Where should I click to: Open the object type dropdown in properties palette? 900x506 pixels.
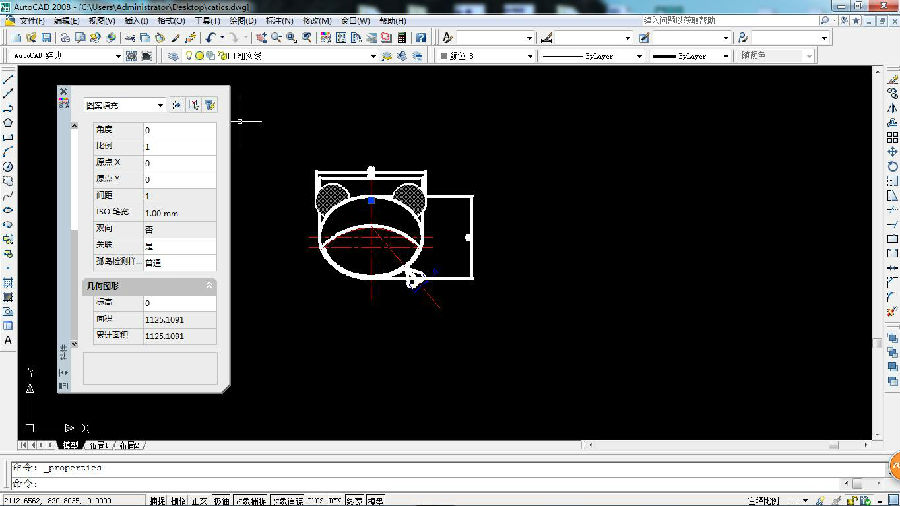160,105
